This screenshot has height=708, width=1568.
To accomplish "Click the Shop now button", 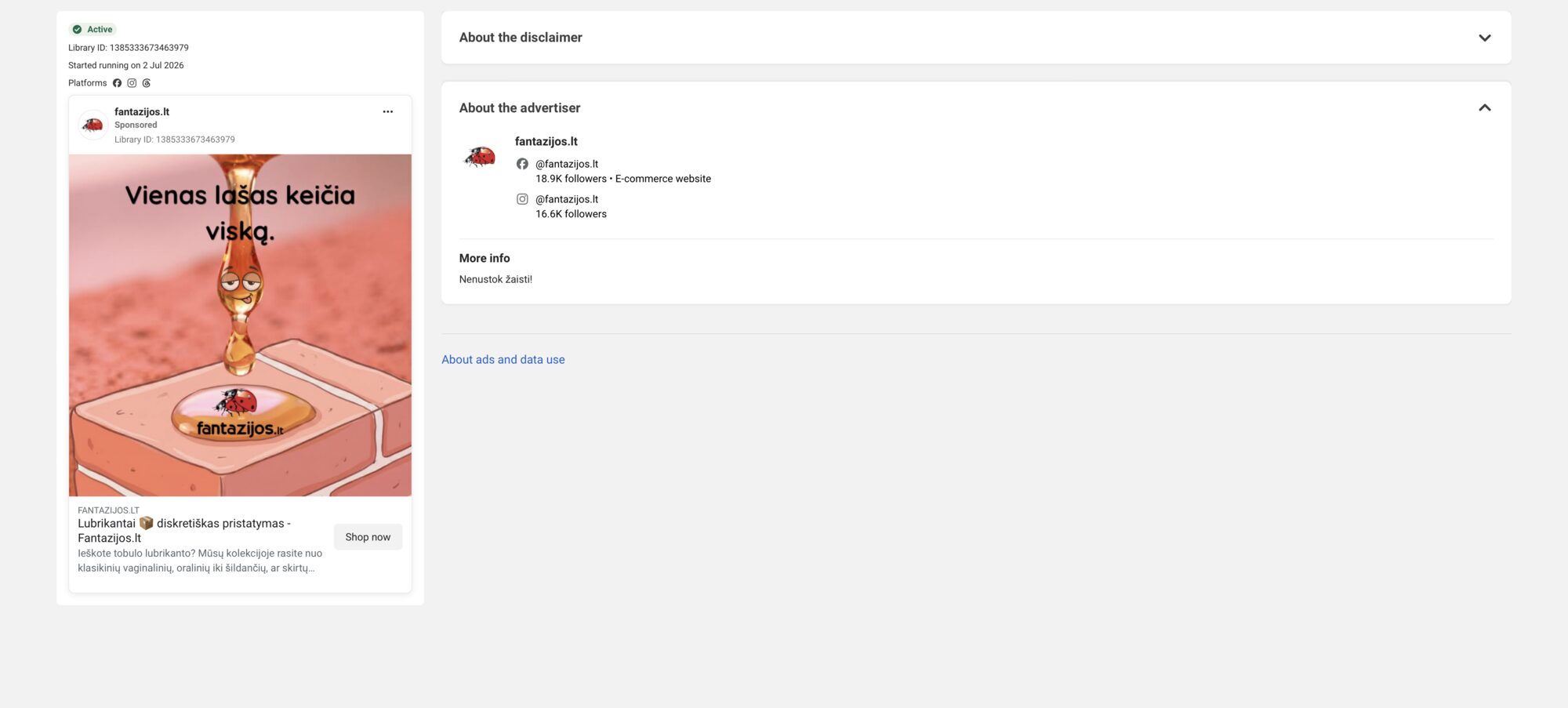I will pos(368,537).
